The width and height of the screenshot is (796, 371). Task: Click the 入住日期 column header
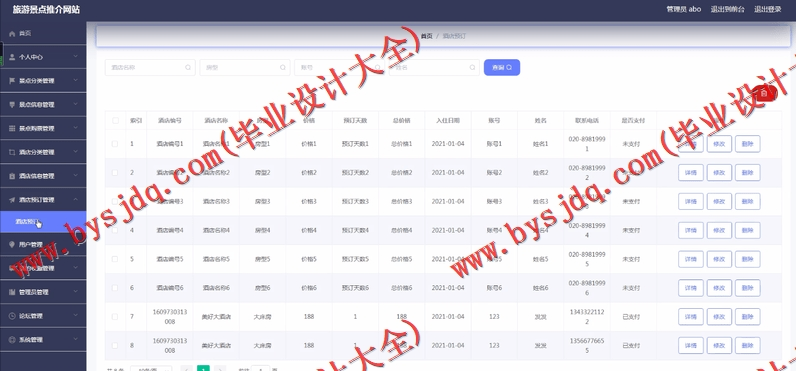coord(448,121)
